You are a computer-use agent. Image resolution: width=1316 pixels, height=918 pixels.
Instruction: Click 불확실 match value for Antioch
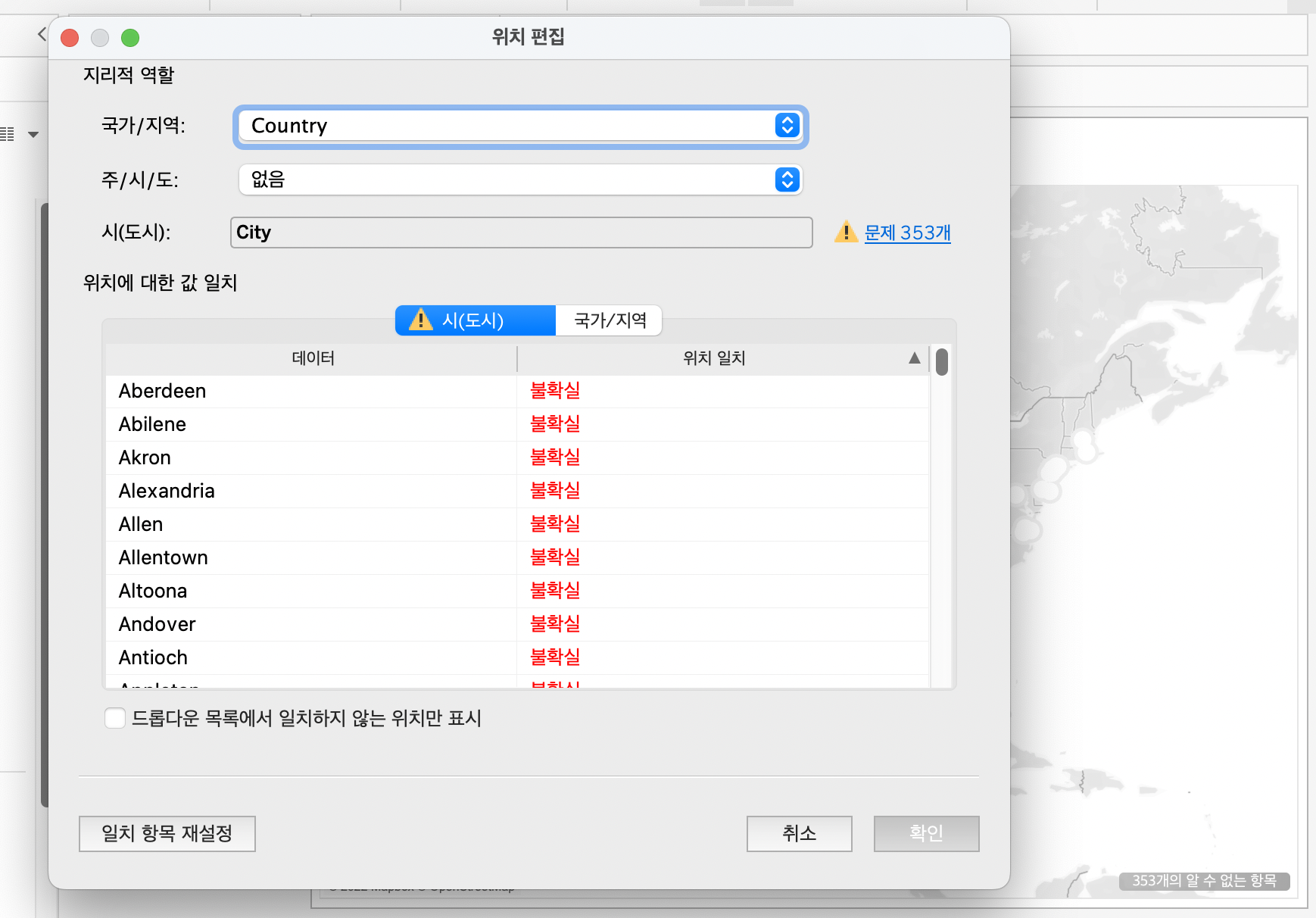[x=555, y=657]
